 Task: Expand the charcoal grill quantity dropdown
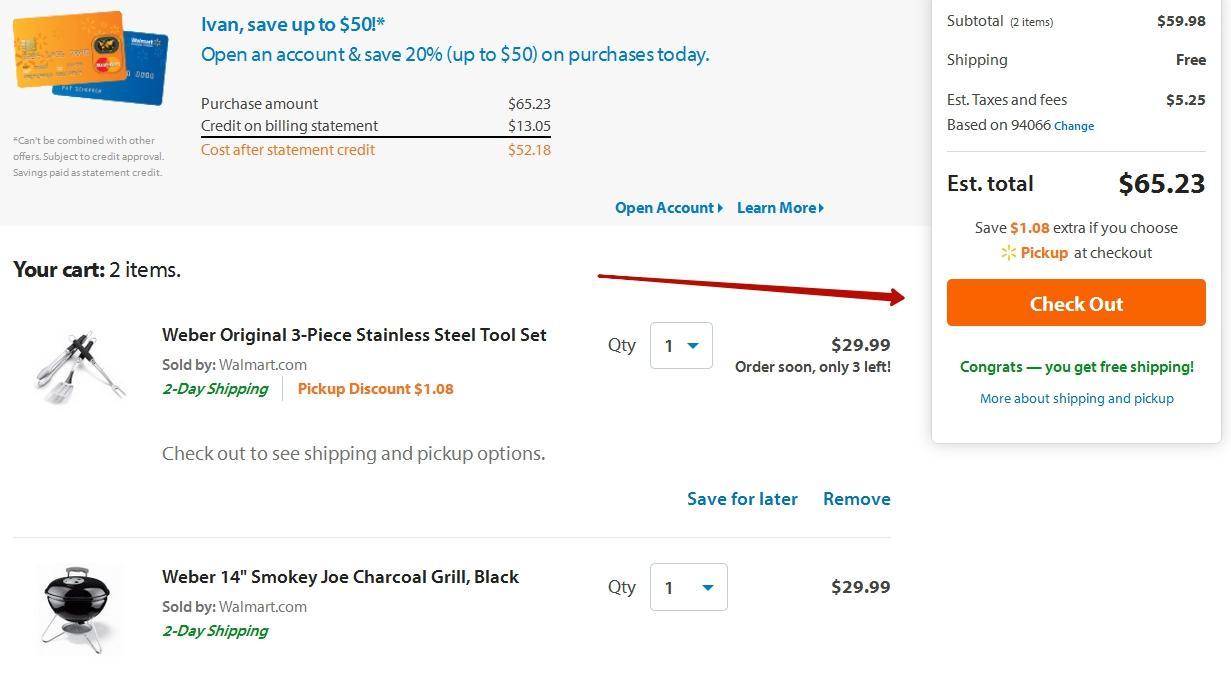point(688,588)
